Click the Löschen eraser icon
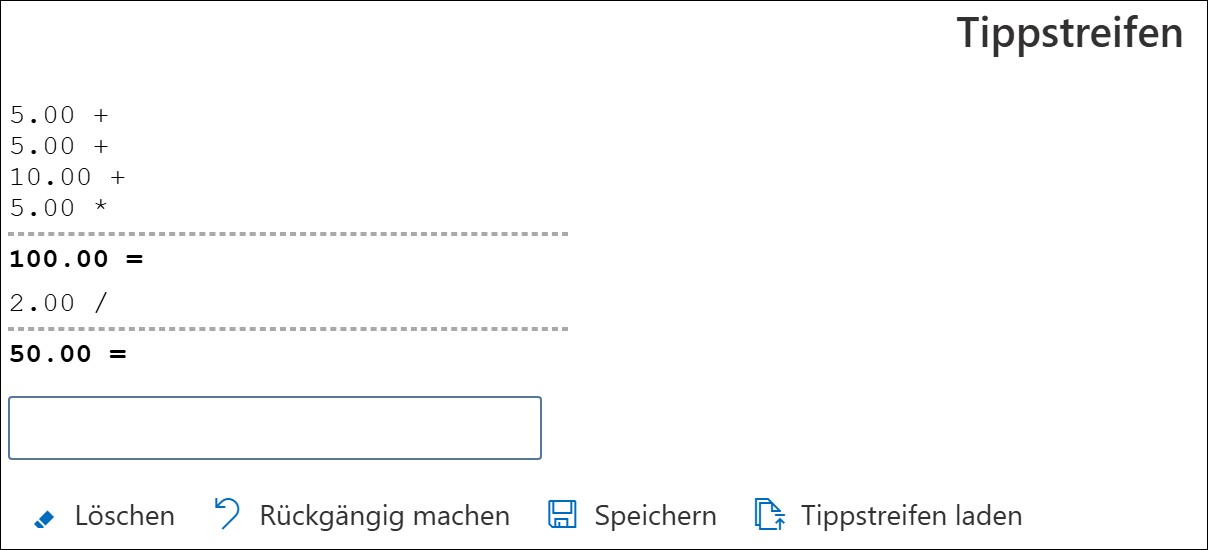The width and height of the screenshot is (1208, 550). 44,517
